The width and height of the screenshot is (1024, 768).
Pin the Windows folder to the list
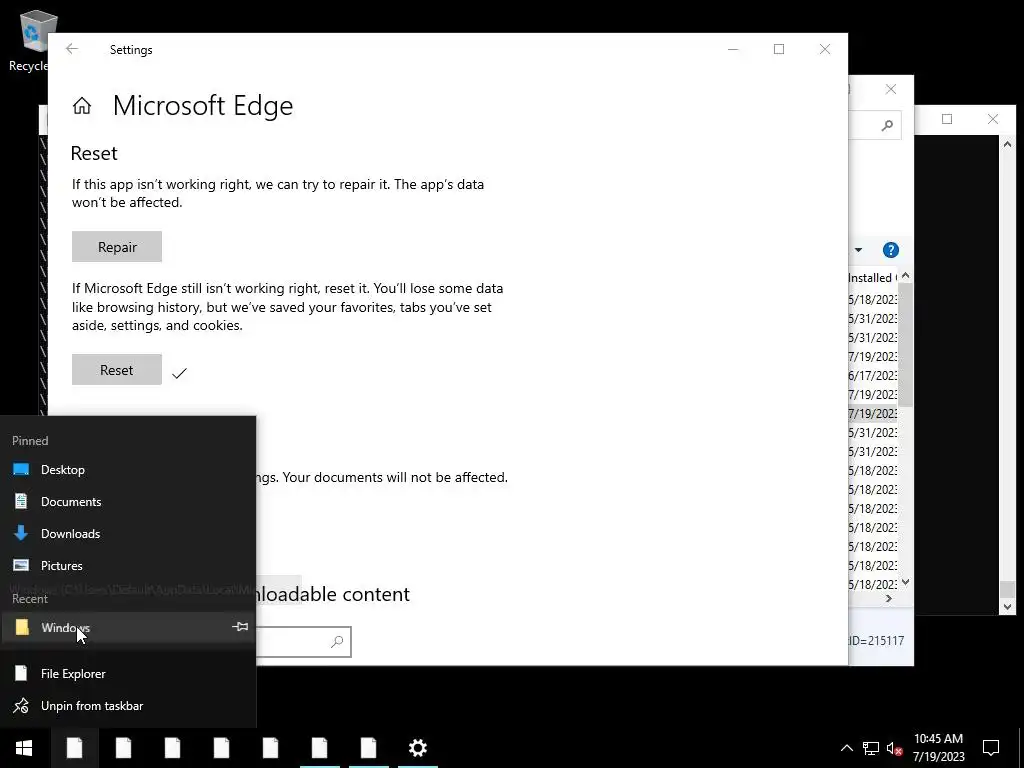(x=240, y=627)
